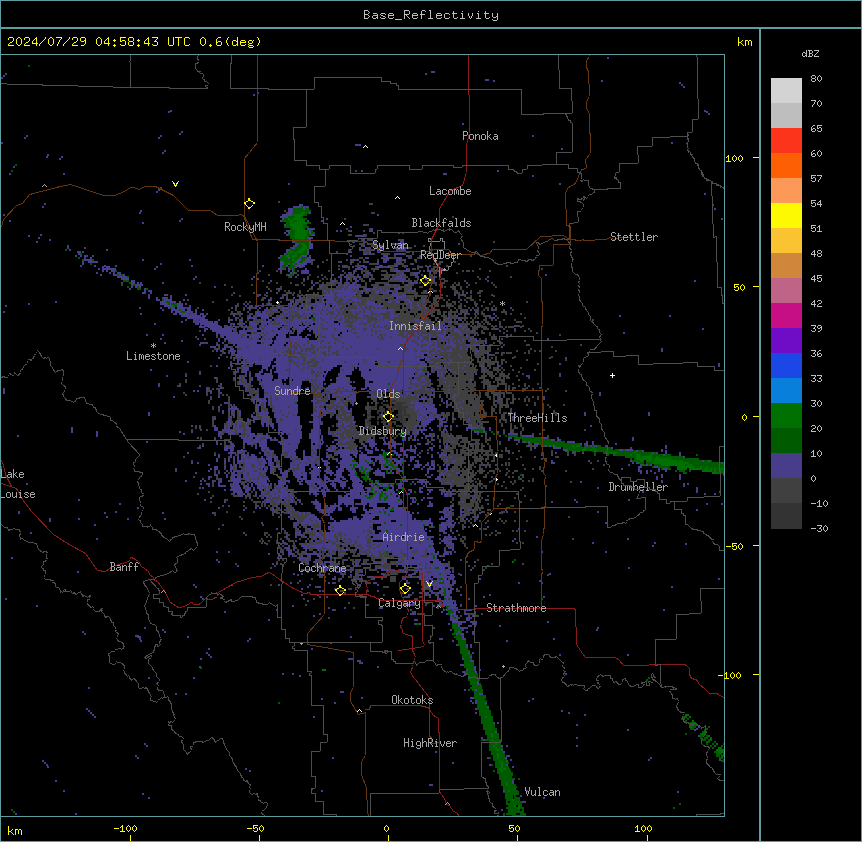Click the Banff label

point(124,567)
